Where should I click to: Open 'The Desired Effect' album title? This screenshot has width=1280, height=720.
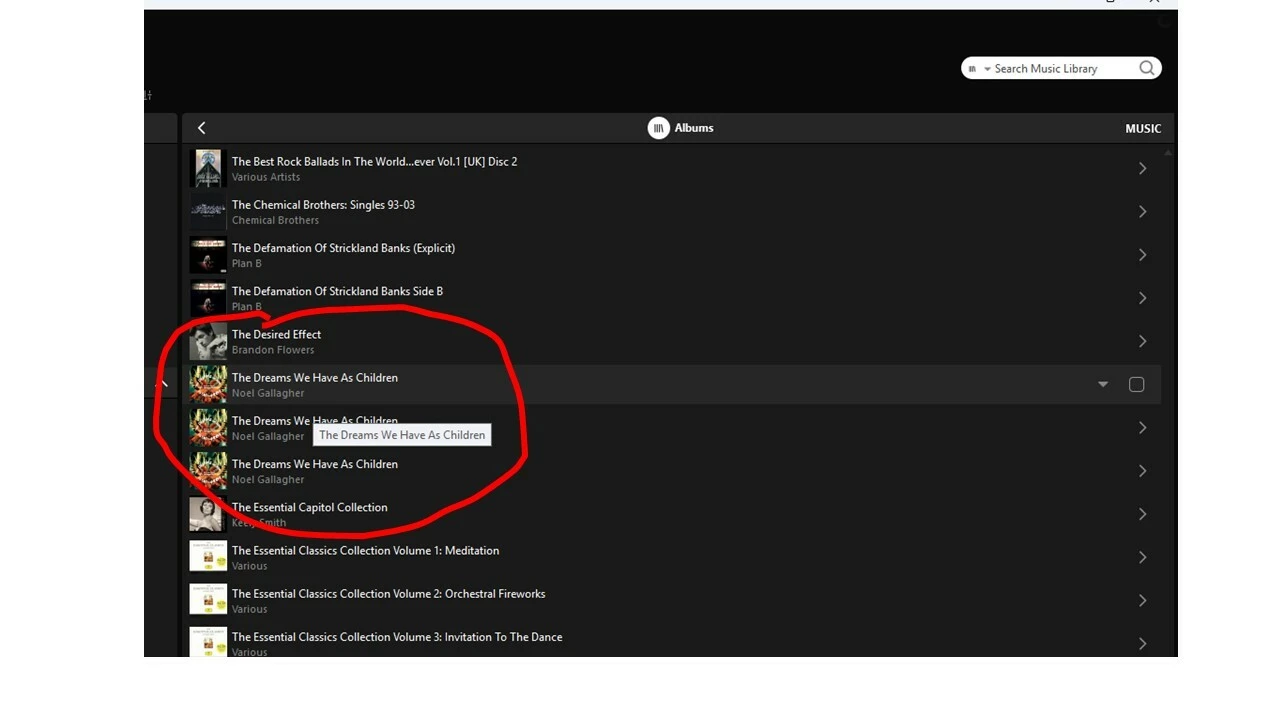tap(276, 334)
